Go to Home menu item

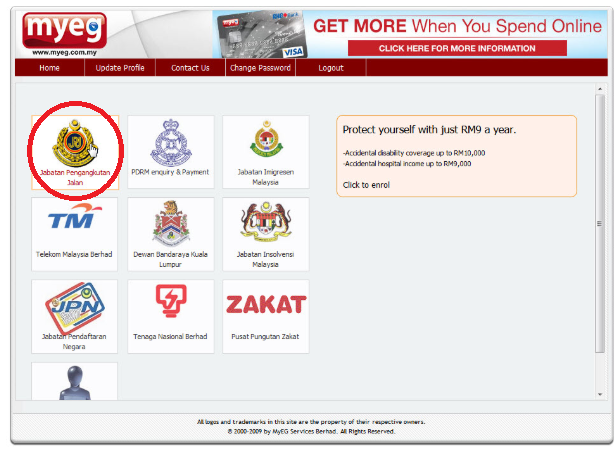click(50, 68)
